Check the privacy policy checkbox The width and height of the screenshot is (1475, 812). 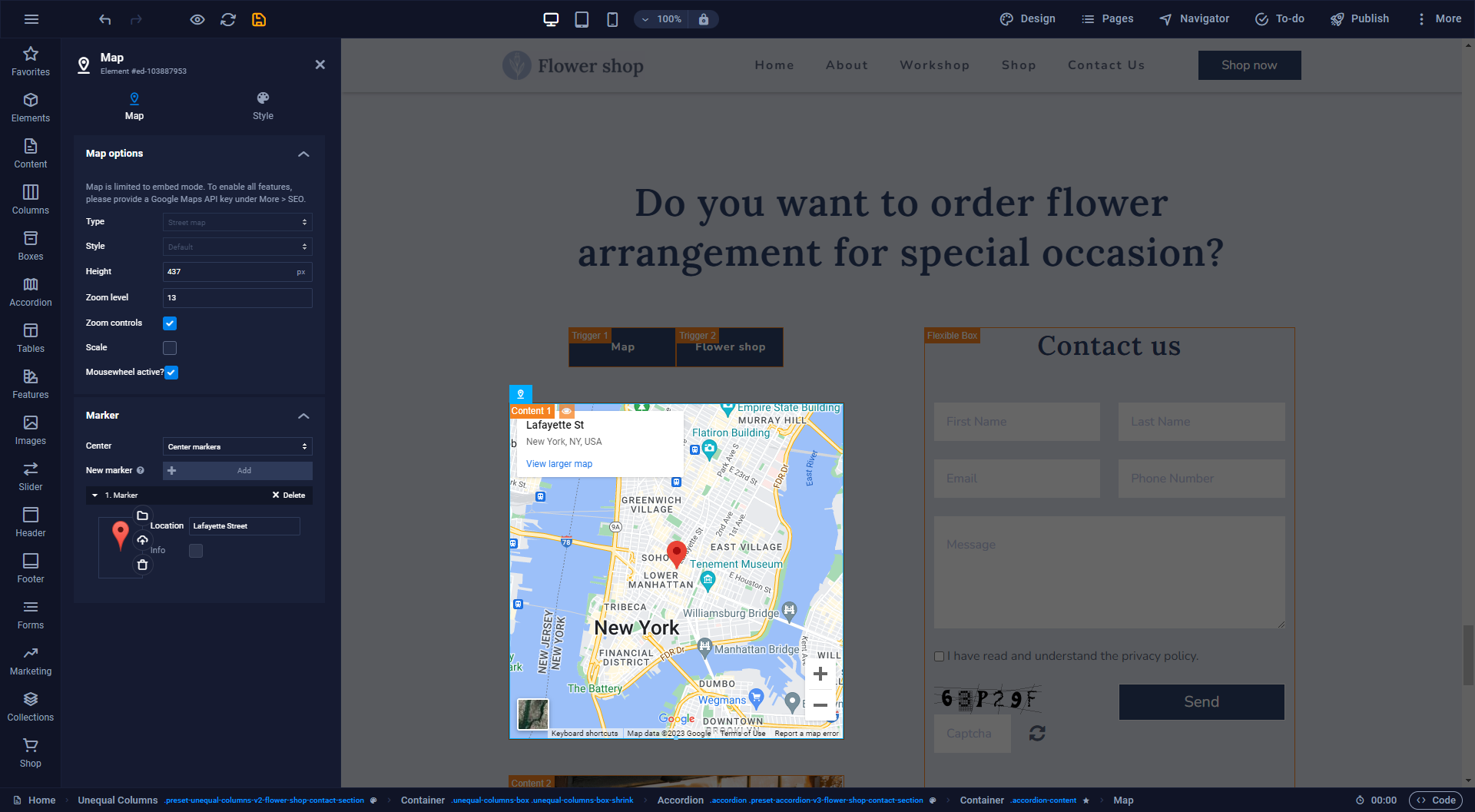939,656
